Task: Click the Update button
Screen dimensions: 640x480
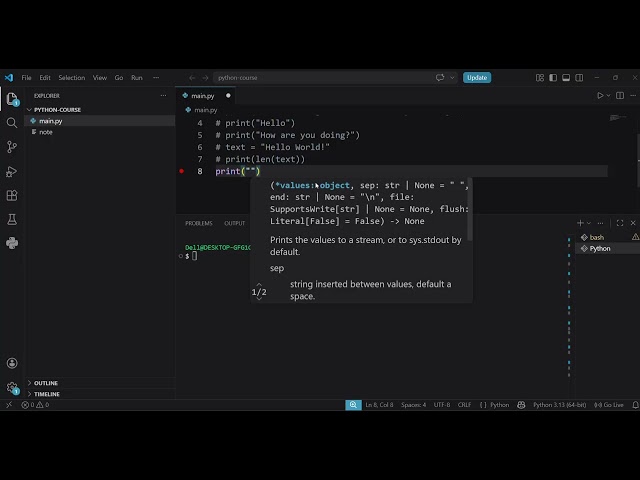Action: point(477,78)
